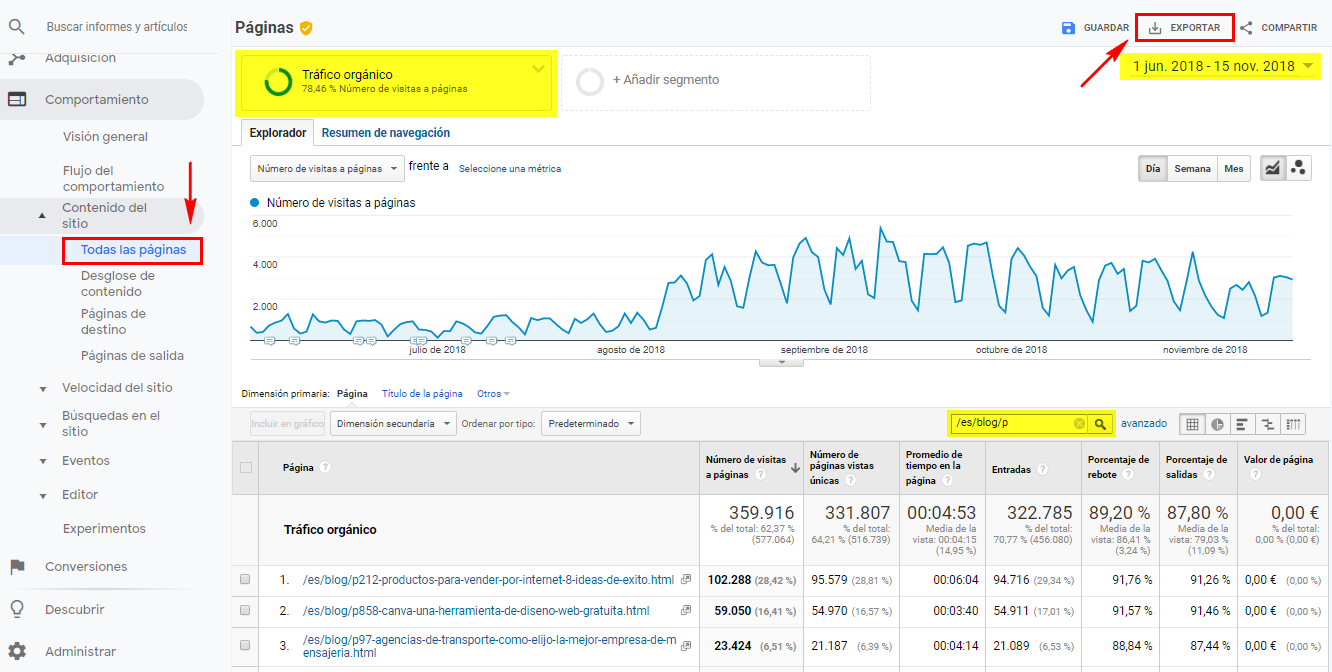Viewport: 1332px width, 672px height.
Task: Click the Exportar download icon
Action: click(x=1155, y=28)
